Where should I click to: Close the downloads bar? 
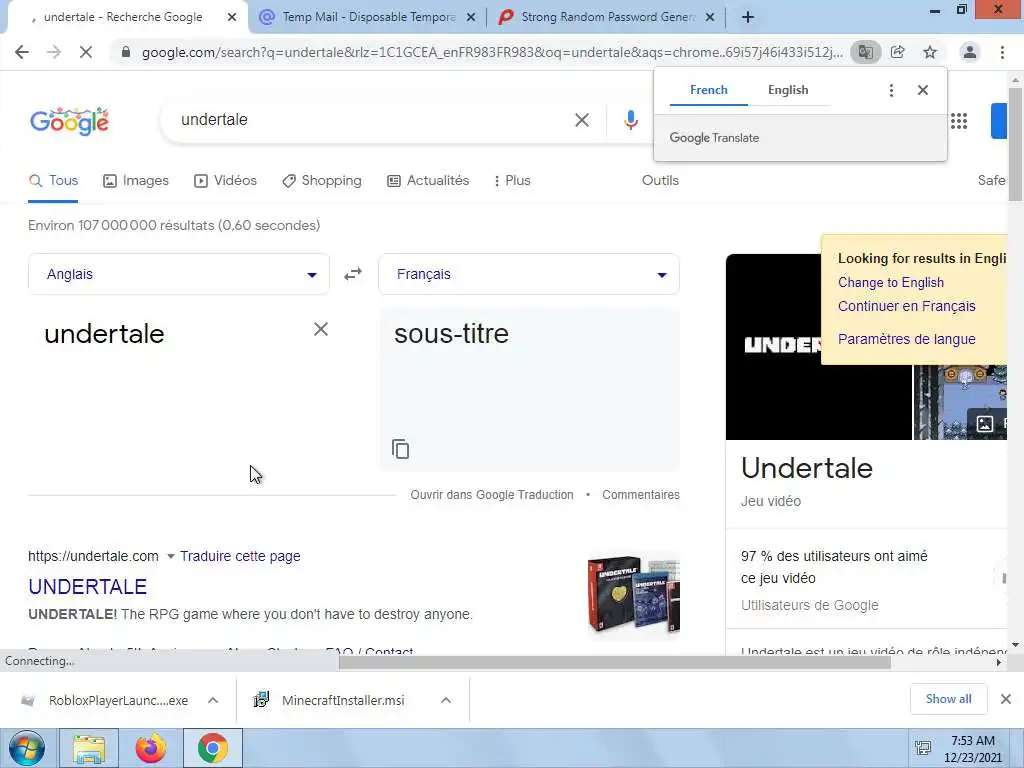1006,699
